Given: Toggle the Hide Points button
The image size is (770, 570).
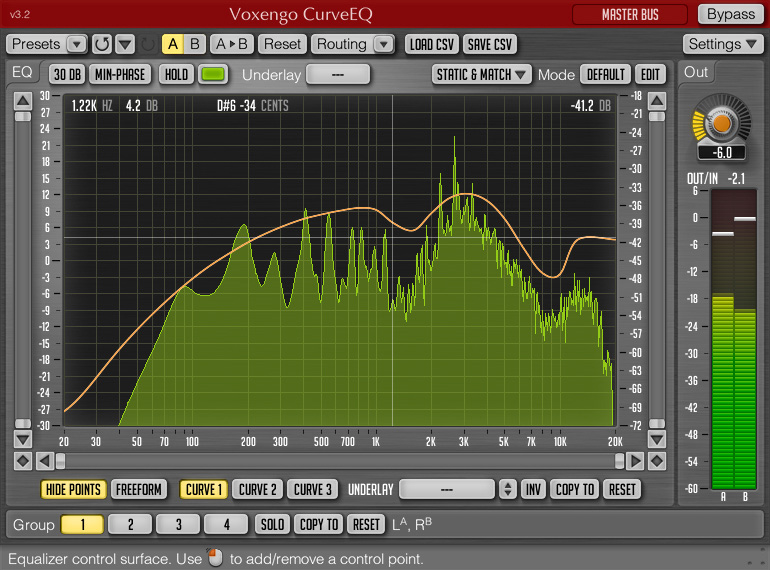Looking at the screenshot, I should pyautogui.click(x=73, y=489).
